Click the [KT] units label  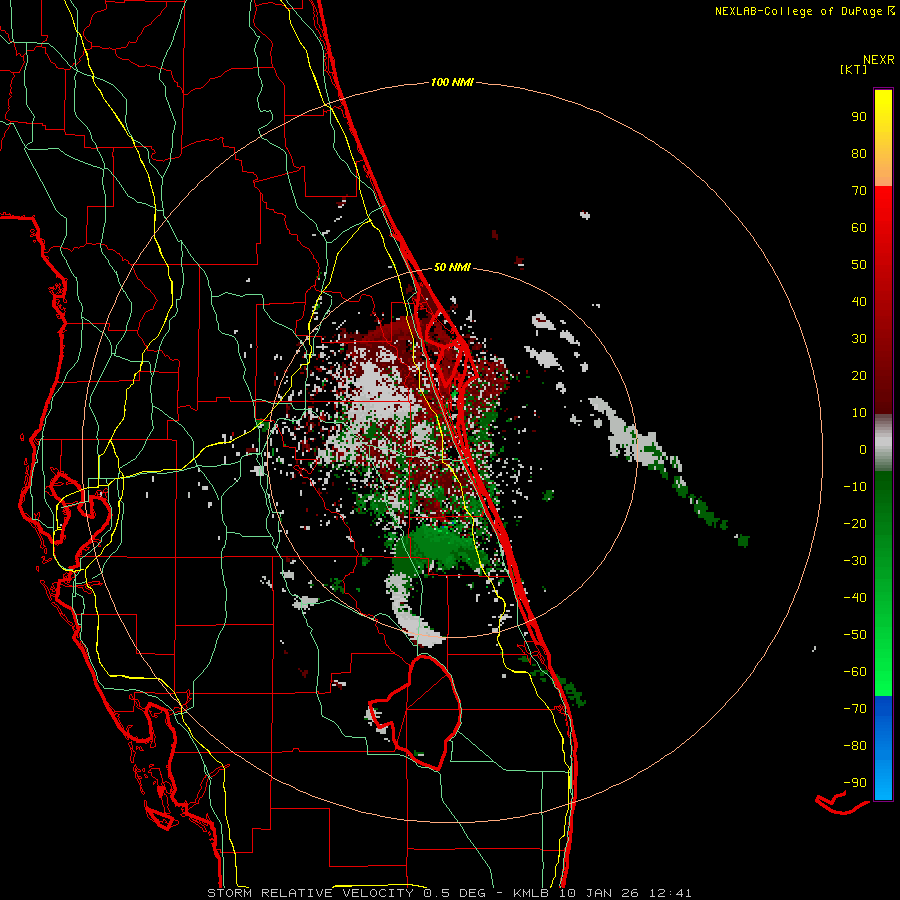pyautogui.click(x=854, y=69)
